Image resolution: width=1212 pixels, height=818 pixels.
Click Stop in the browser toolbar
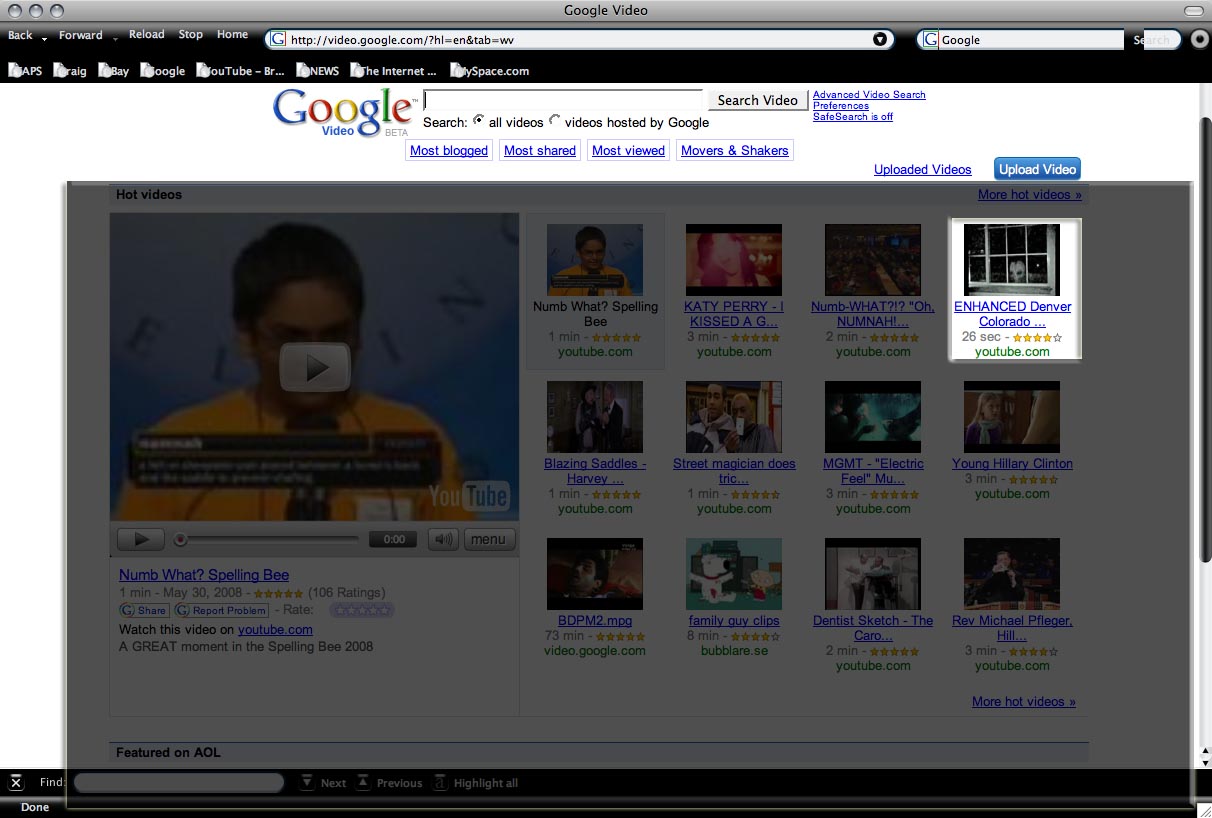pyautogui.click(x=190, y=34)
